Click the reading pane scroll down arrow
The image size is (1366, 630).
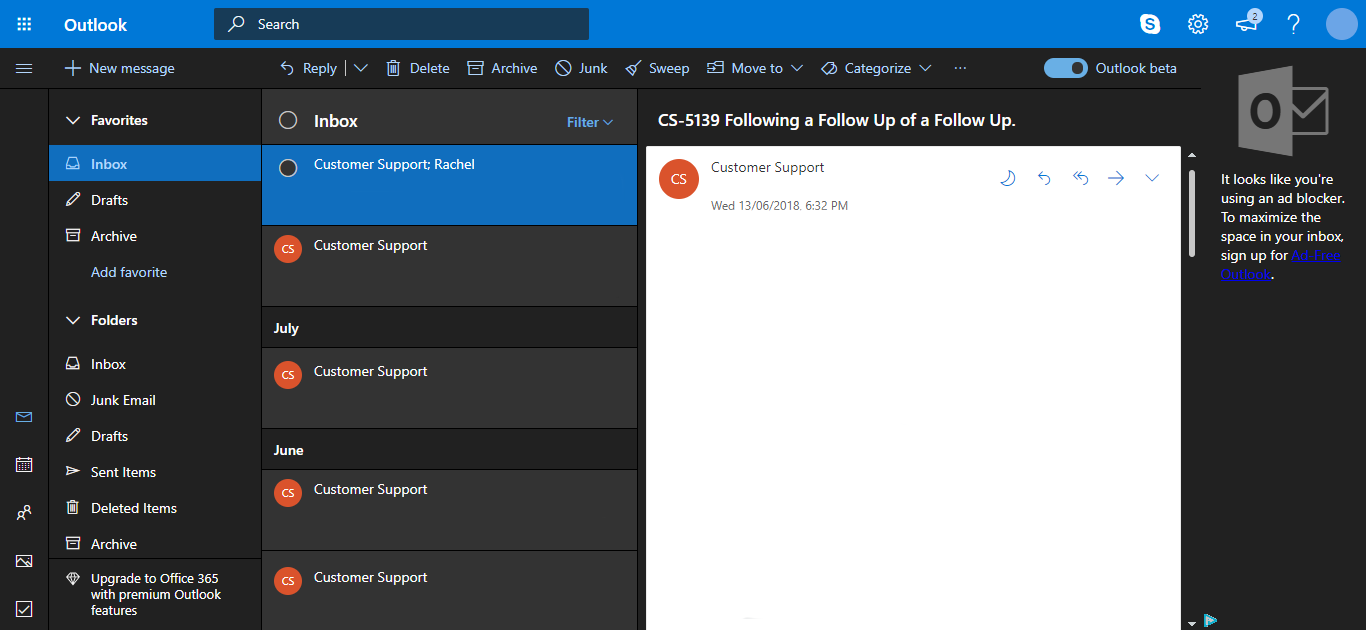tap(1191, 623)
